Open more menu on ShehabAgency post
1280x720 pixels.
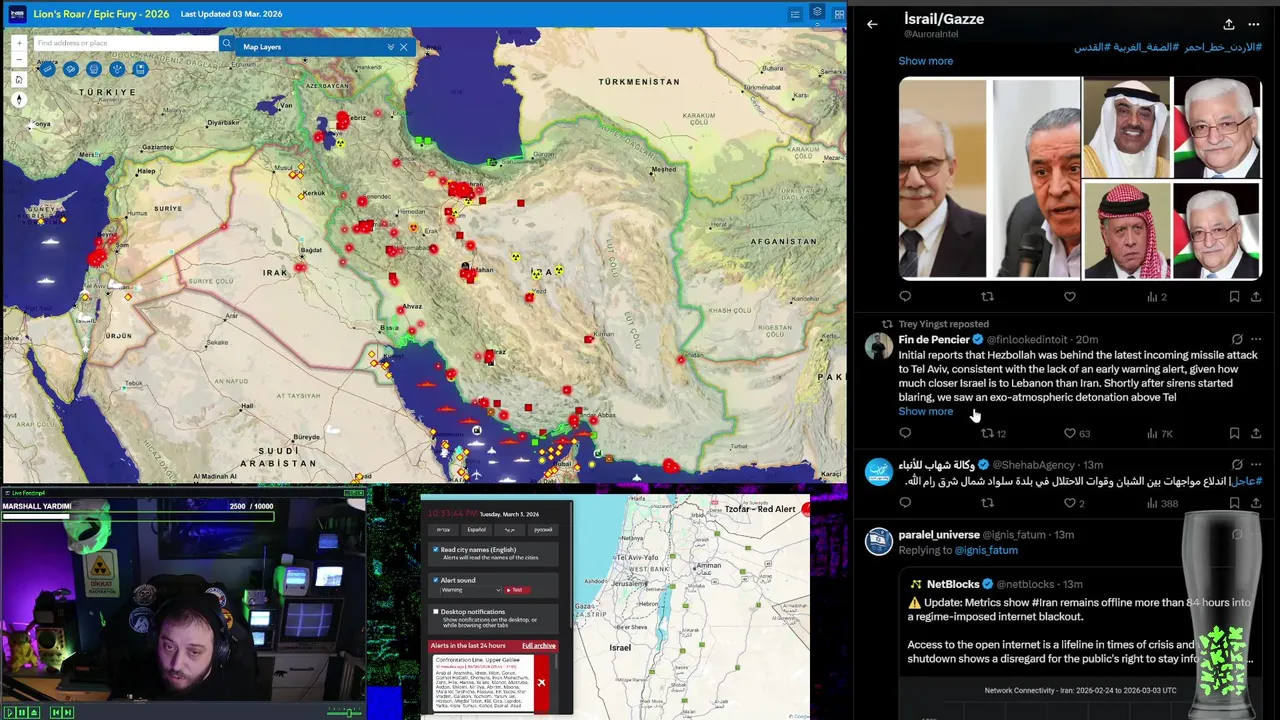coord(1256,465)
